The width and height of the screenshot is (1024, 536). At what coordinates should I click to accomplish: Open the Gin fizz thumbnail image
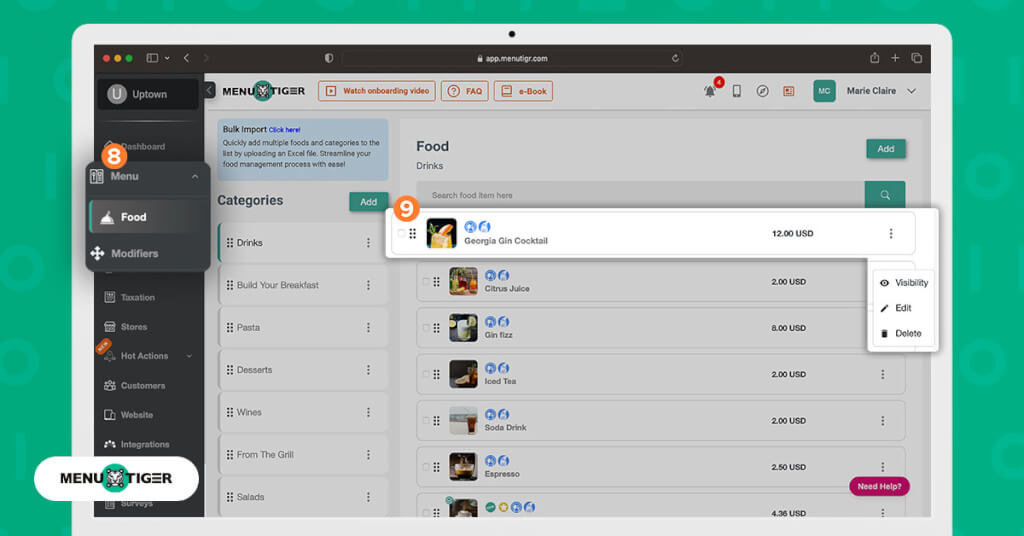coord(463,328)
